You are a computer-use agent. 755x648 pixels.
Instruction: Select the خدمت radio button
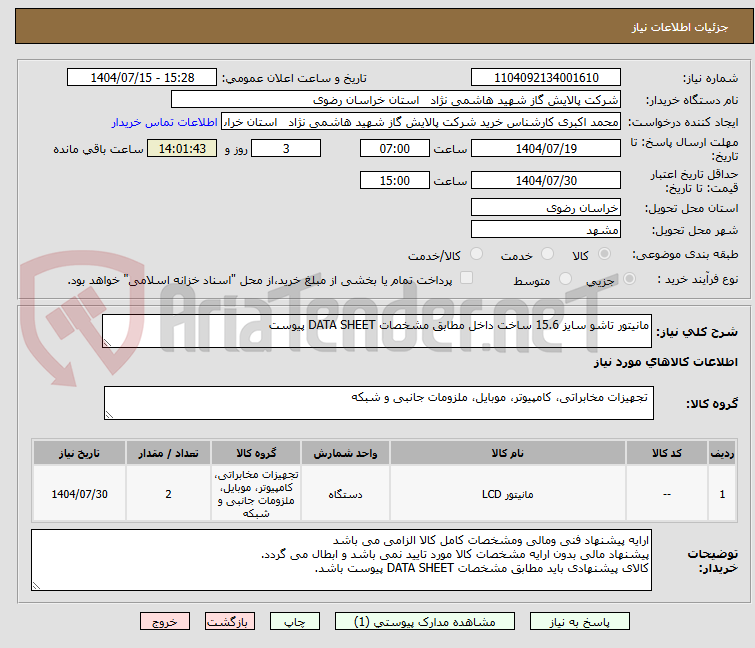click(547, 254)
